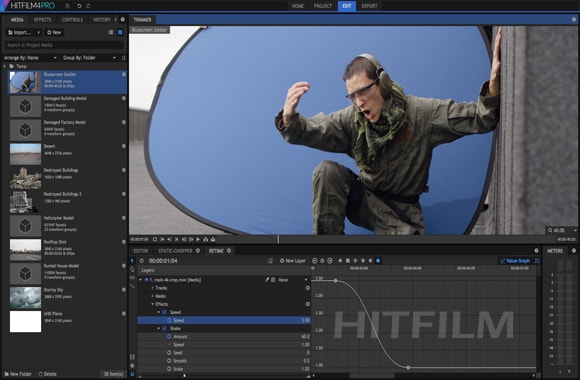Toggle the Value Graph button
The height and width of the screenshot is (380, 580).
point(515,261)
